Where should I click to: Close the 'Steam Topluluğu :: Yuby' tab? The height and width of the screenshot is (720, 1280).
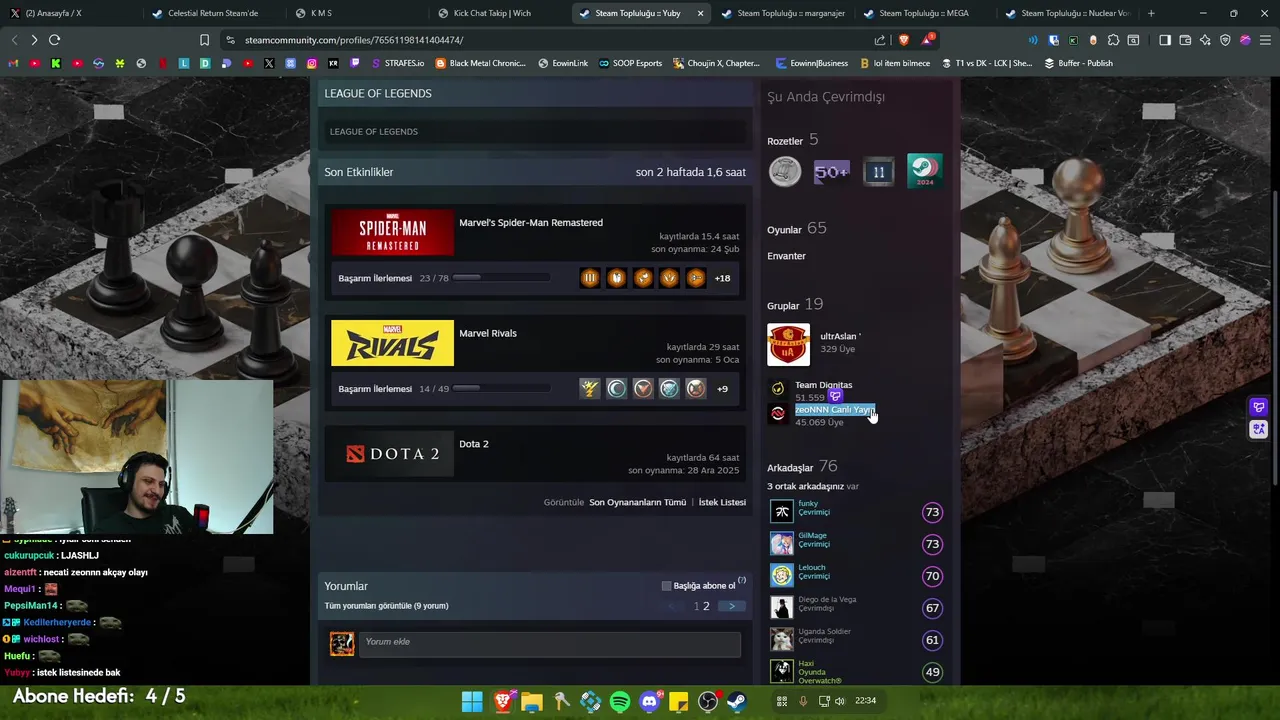pos(700,13)
